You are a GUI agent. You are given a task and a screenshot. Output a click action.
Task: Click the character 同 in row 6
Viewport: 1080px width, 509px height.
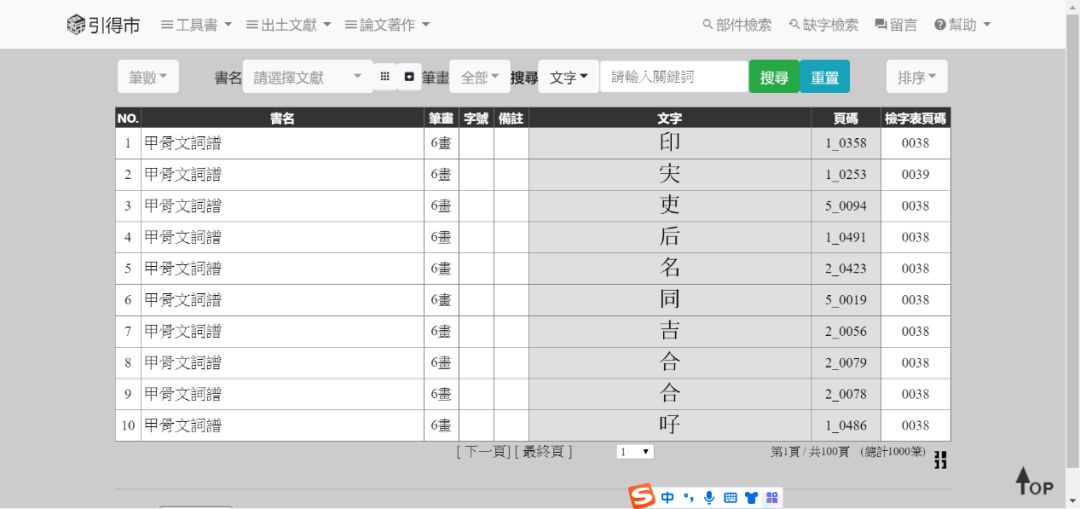pos(669,300)
